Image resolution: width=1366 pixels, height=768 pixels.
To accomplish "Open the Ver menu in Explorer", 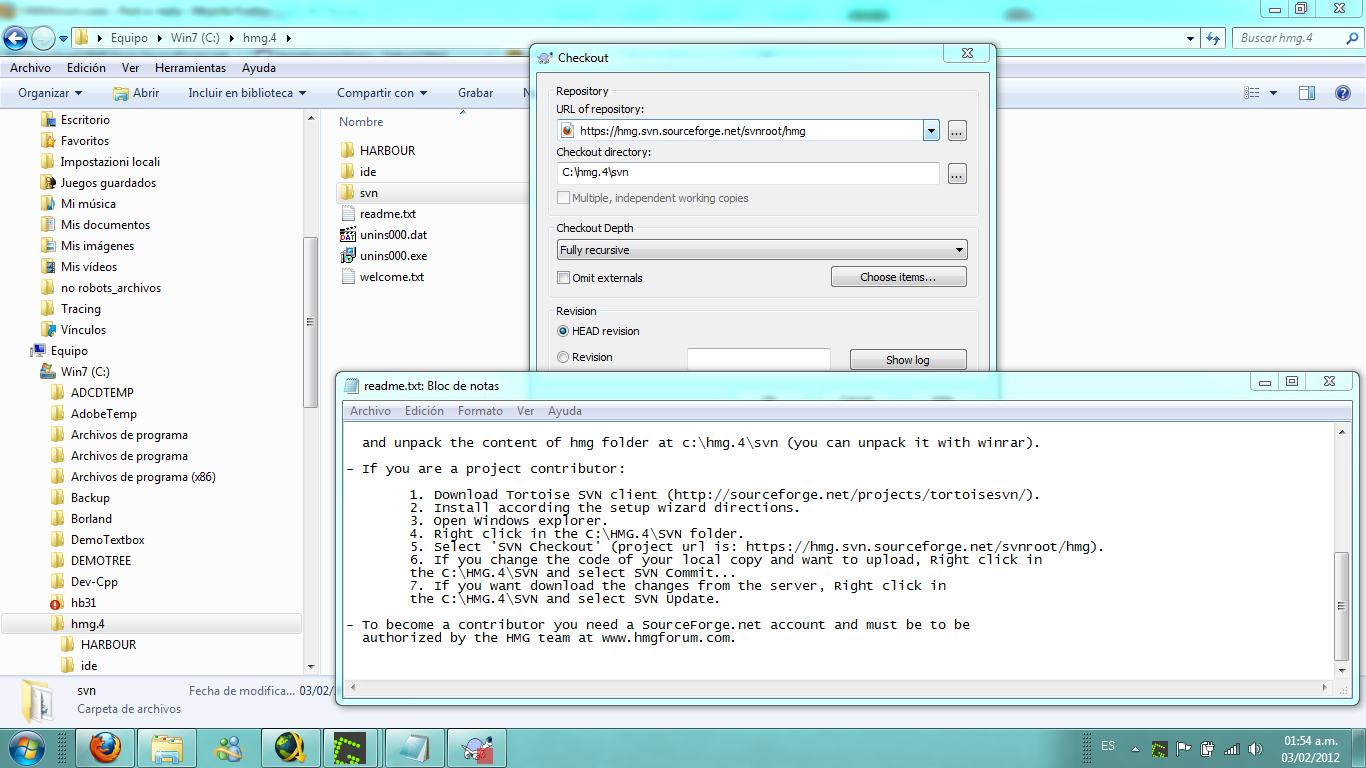I will tap(130, 68).
